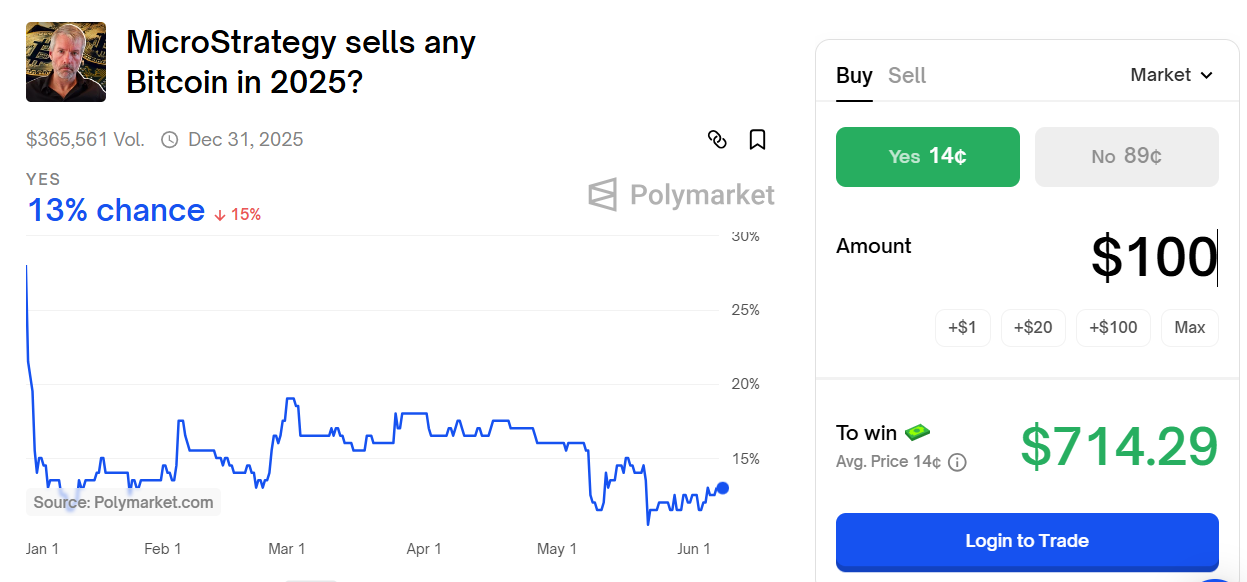1247x582 pixels.
Task: Click the money emoji beside To win
Action: [x=917, y=432]
